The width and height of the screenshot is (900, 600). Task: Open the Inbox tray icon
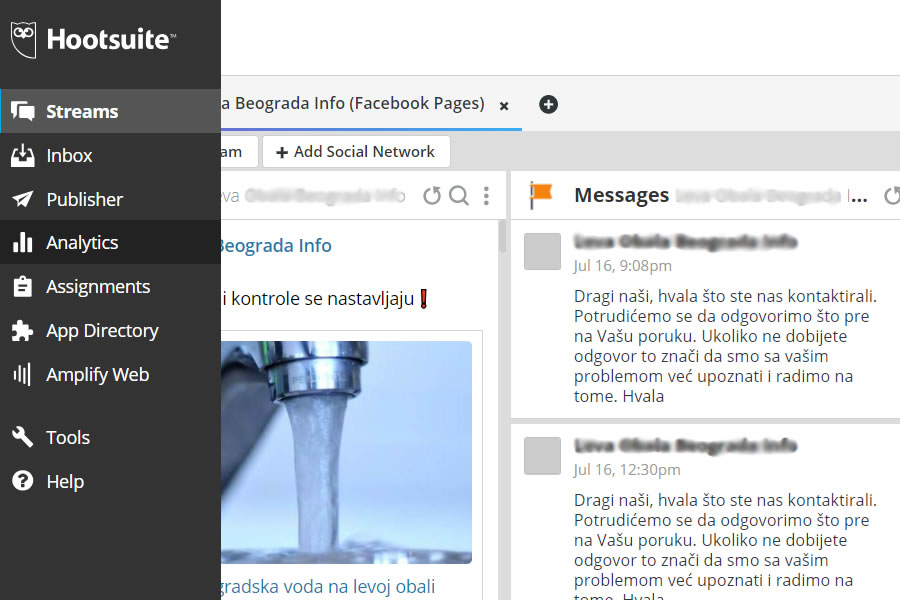[23, 156]
